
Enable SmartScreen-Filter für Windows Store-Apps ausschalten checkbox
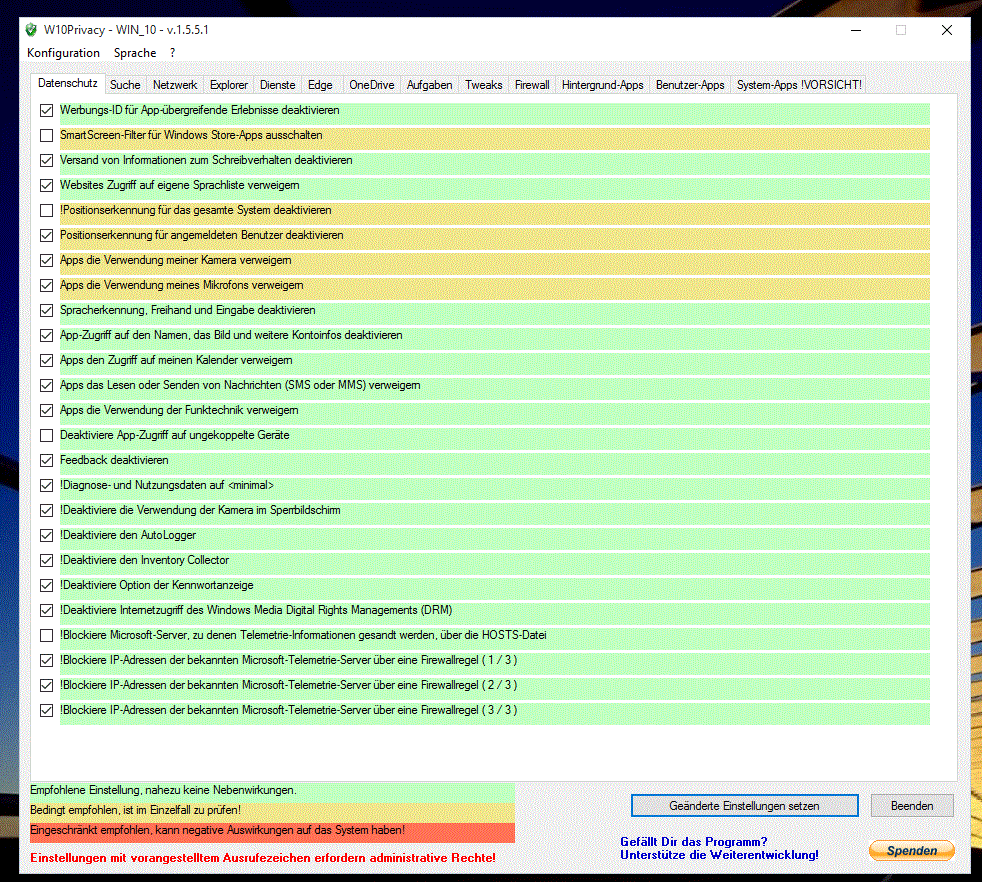(47, 135)
